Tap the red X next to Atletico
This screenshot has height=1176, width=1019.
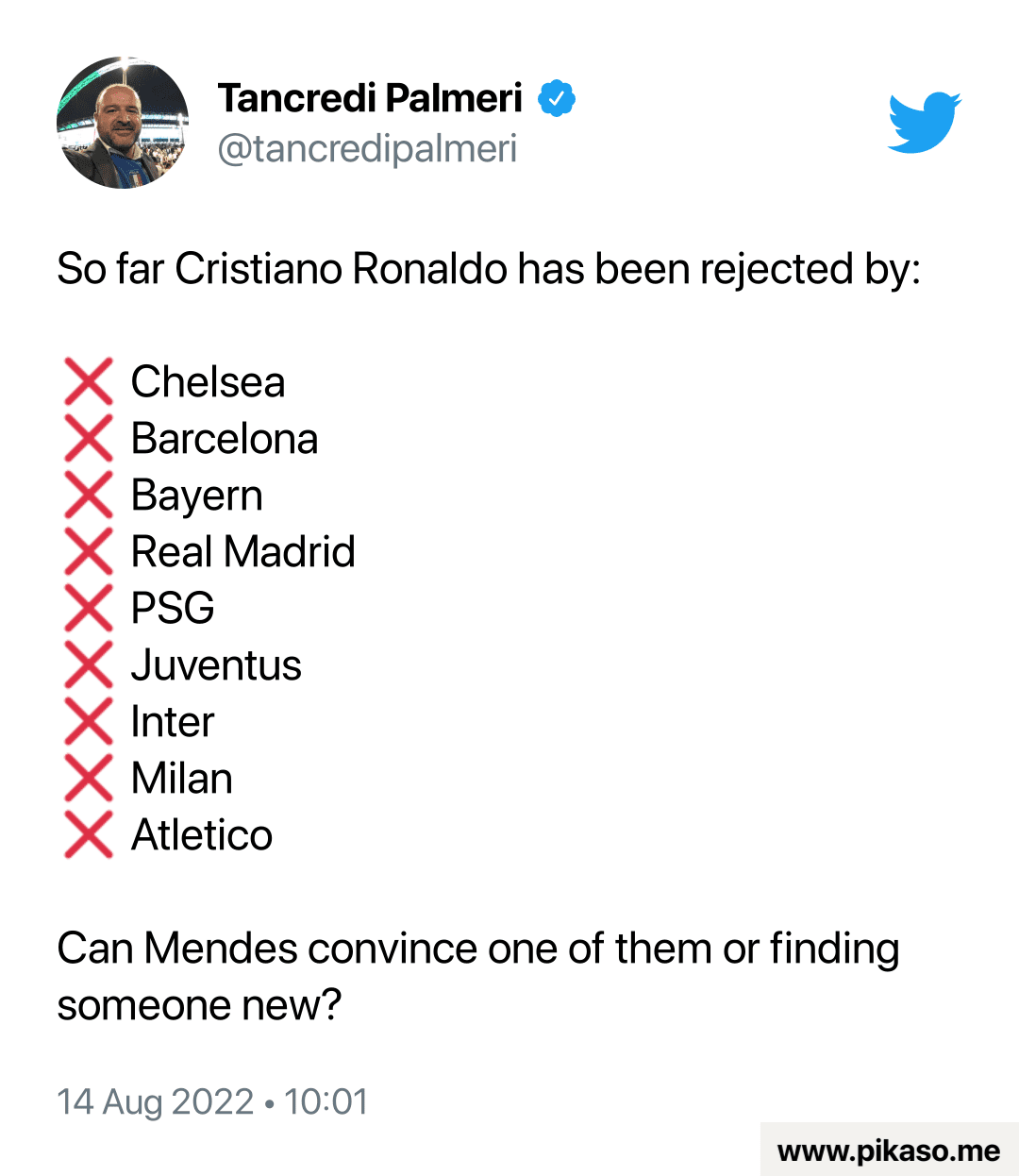coord(89,835)
